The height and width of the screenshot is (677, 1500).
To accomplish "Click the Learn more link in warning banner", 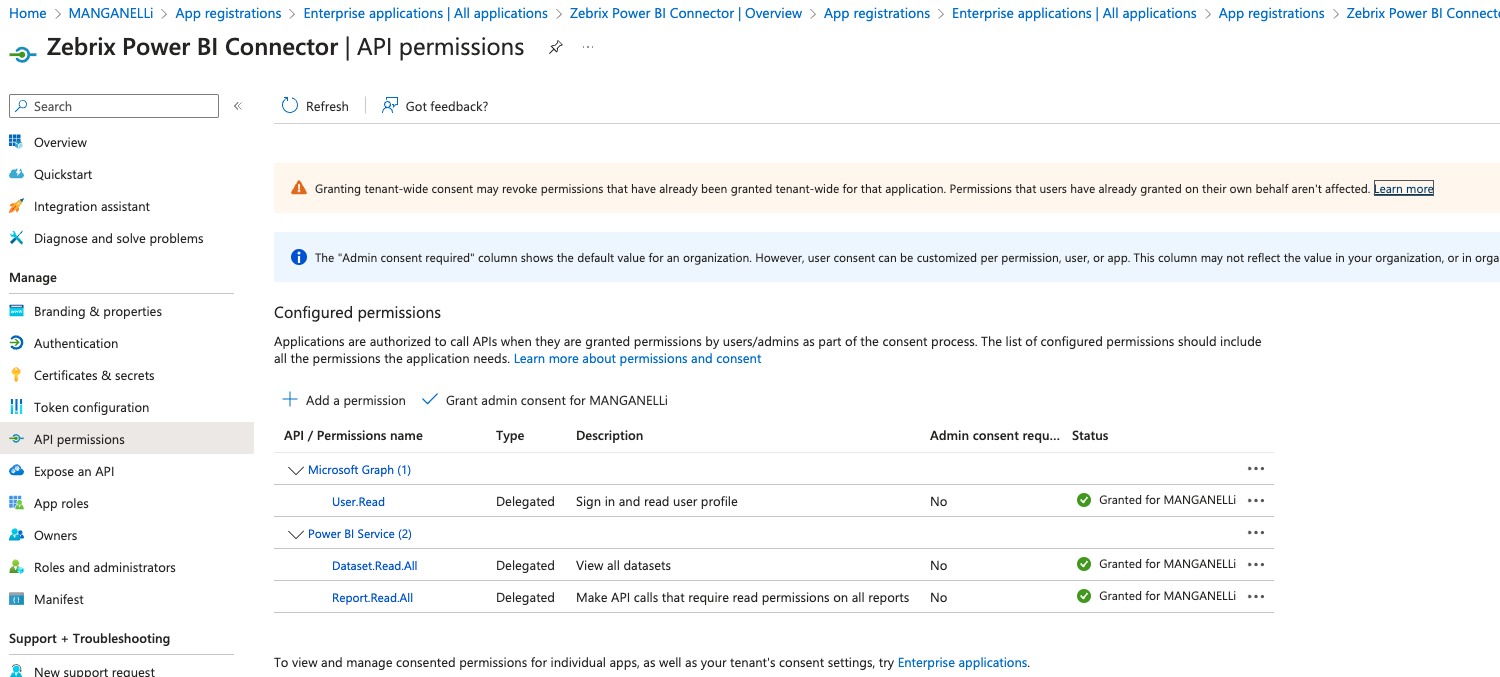I will pos(1403,189).
